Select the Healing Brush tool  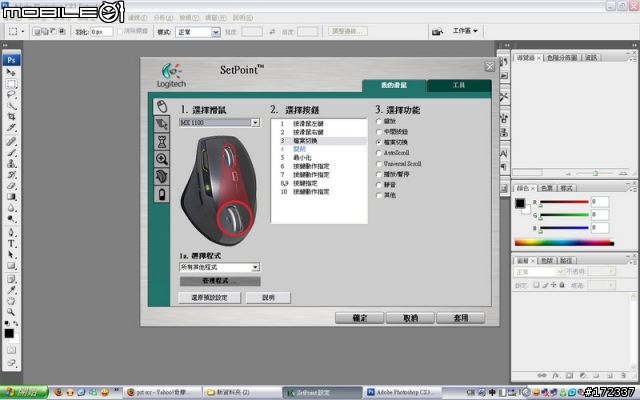pyautogui.click(x=11, y=142)
